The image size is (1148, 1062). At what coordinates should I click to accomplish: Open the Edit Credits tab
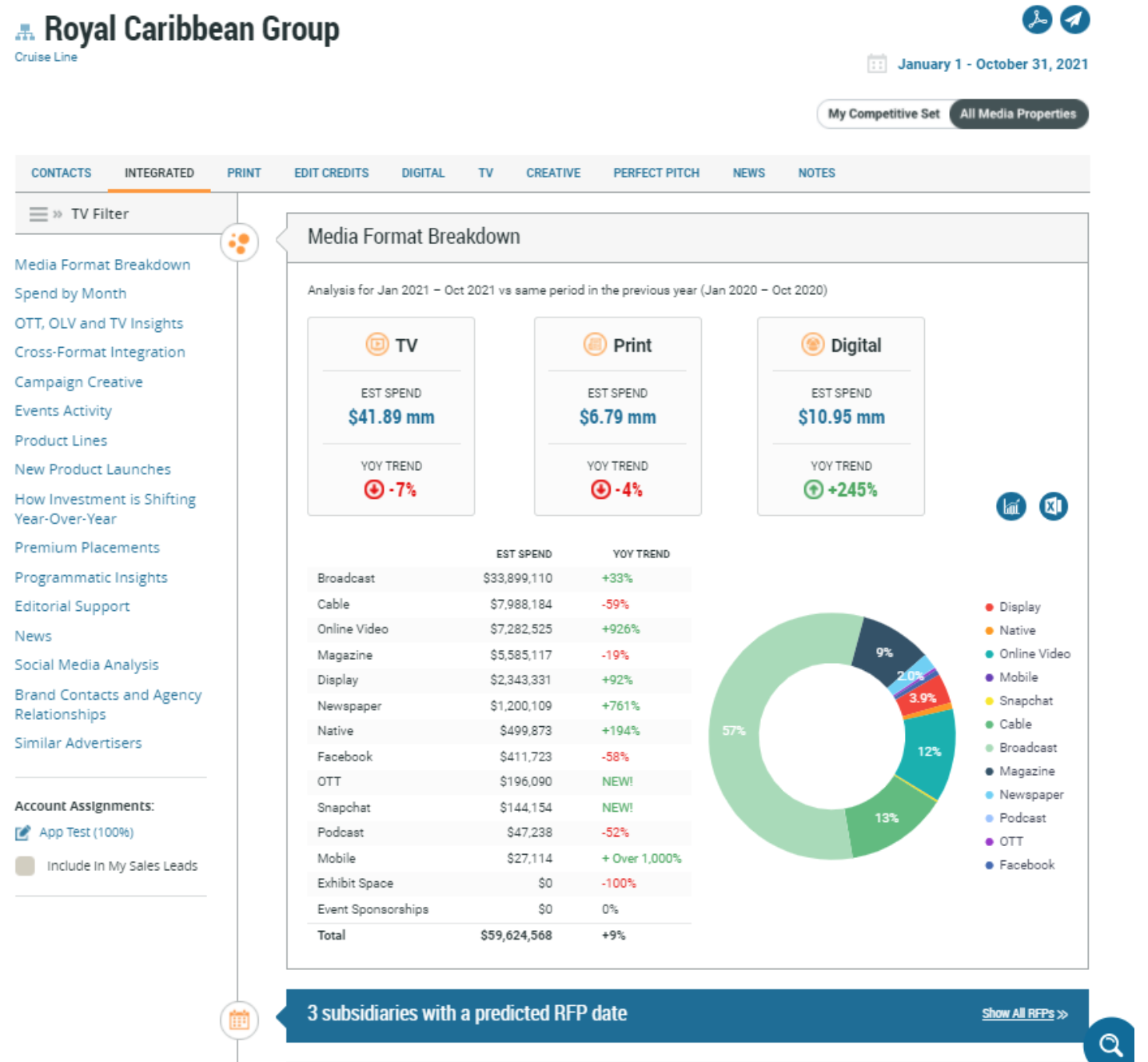tap(331, 173)
